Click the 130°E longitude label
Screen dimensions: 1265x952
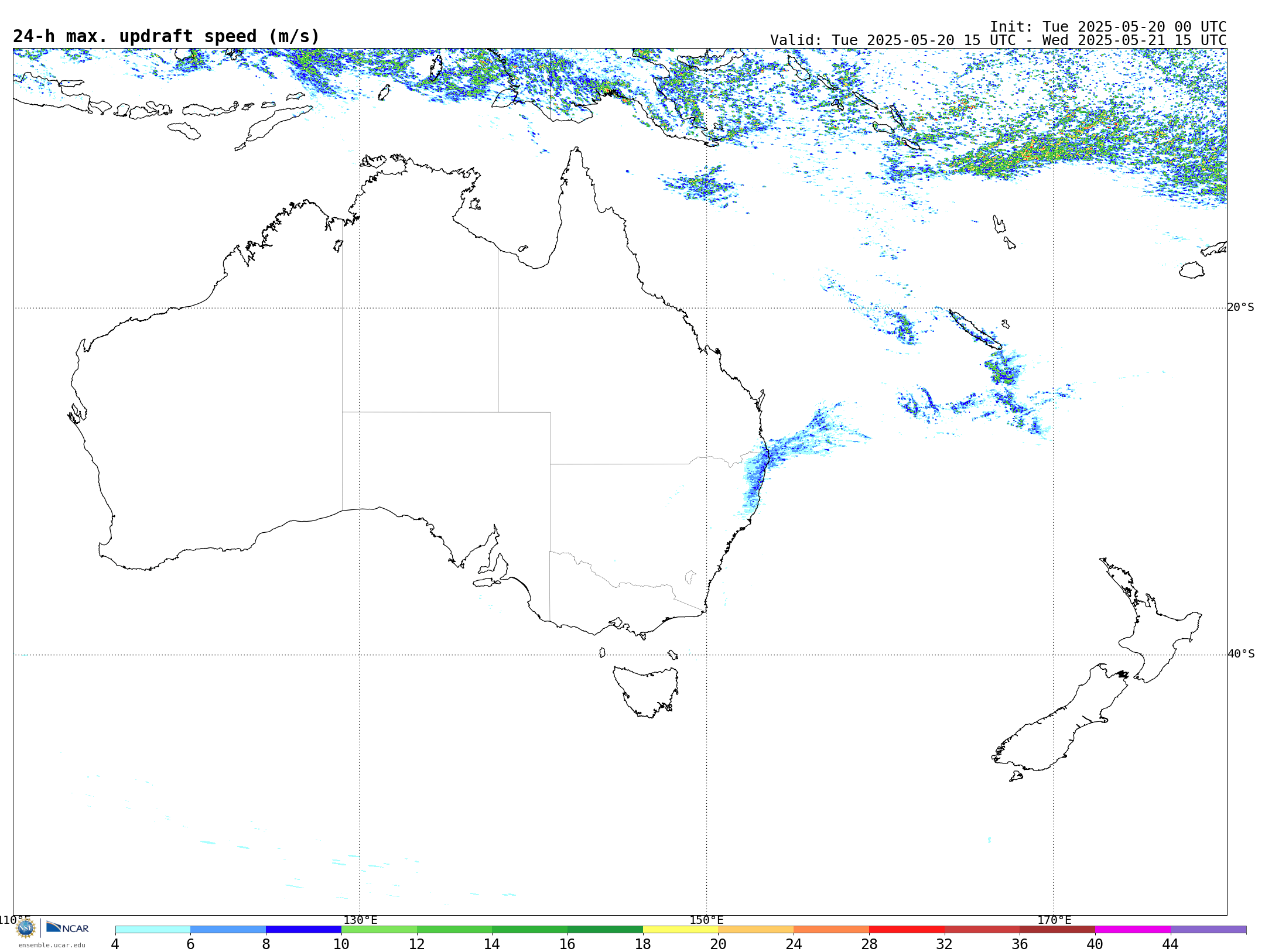(x=360, y=920)
